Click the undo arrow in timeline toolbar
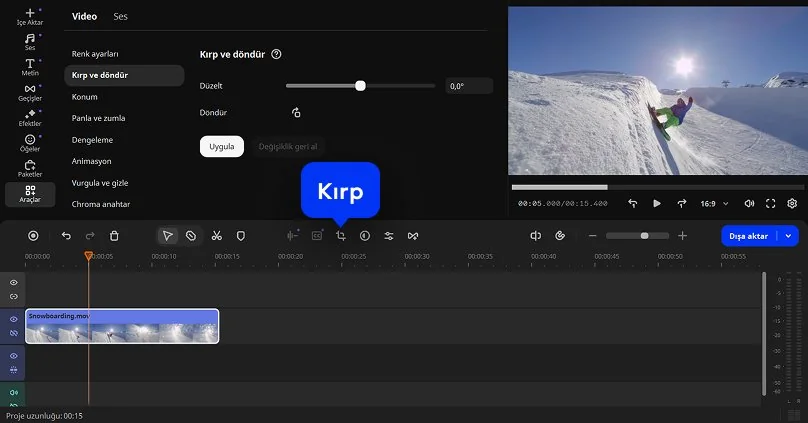This screenshot has height=423, width=808. 66,236
